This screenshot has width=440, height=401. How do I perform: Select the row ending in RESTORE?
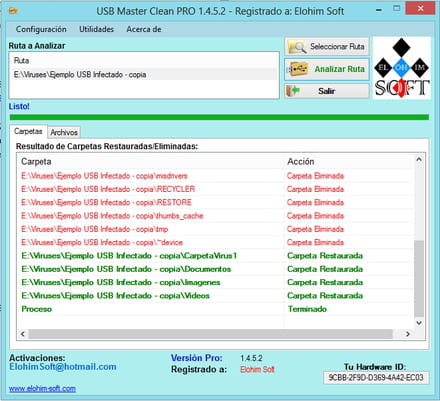pyautogui.click(x=216, y=202)
